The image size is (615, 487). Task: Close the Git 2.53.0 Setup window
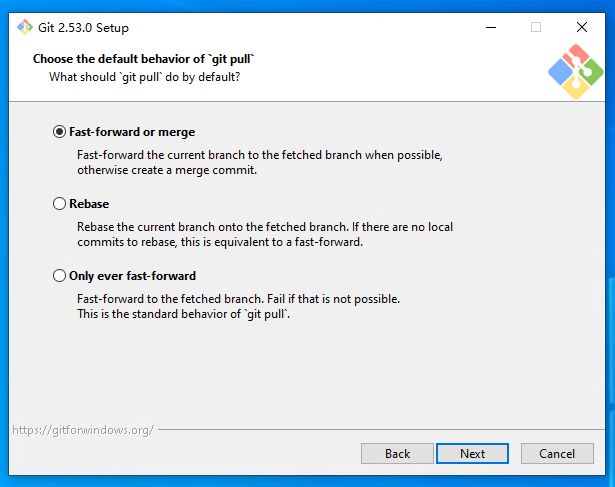tap(582, 27)
